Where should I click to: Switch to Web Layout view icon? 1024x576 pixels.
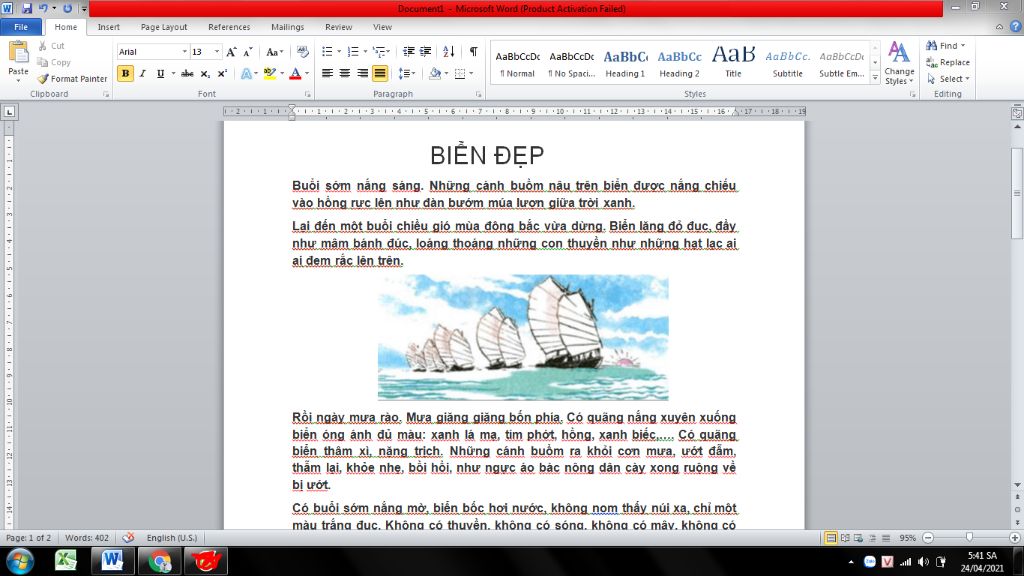[x=859, y=538]
